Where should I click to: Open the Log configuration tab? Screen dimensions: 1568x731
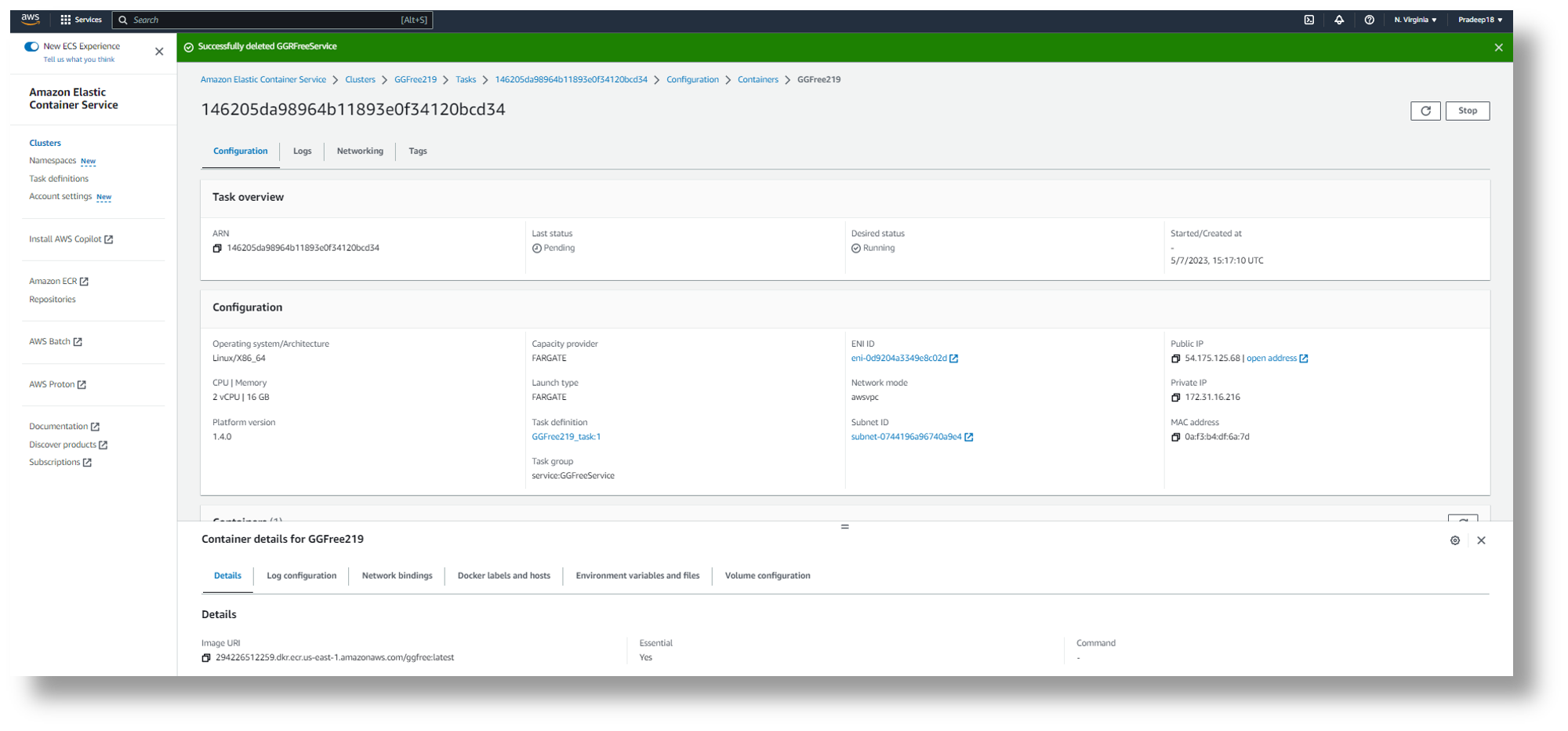click(301, 576)
